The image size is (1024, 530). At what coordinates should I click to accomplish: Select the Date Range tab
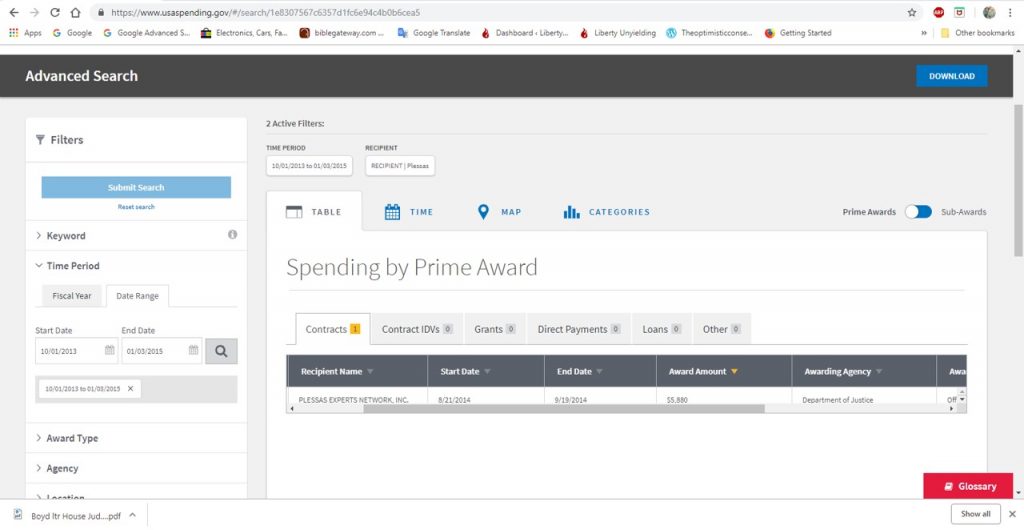[x=137, y=296]
